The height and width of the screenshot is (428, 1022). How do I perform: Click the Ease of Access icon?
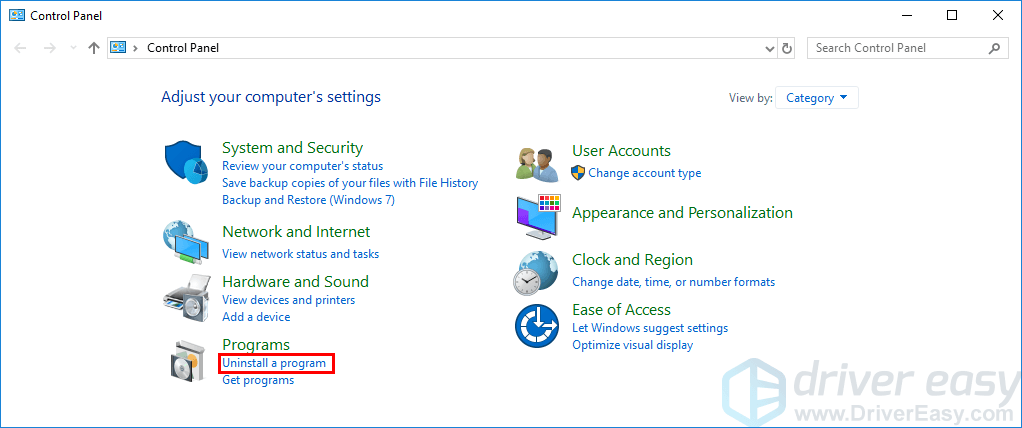coord(537,326)
